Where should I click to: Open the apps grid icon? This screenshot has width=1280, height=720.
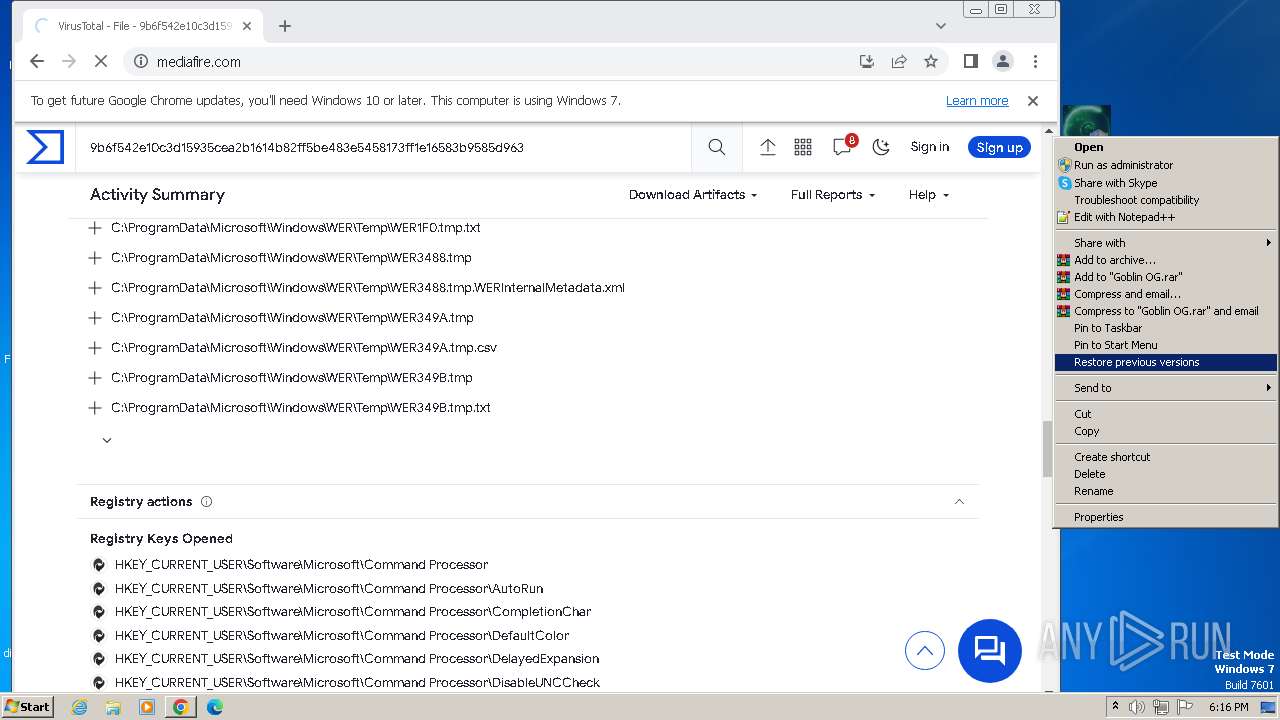803,147
